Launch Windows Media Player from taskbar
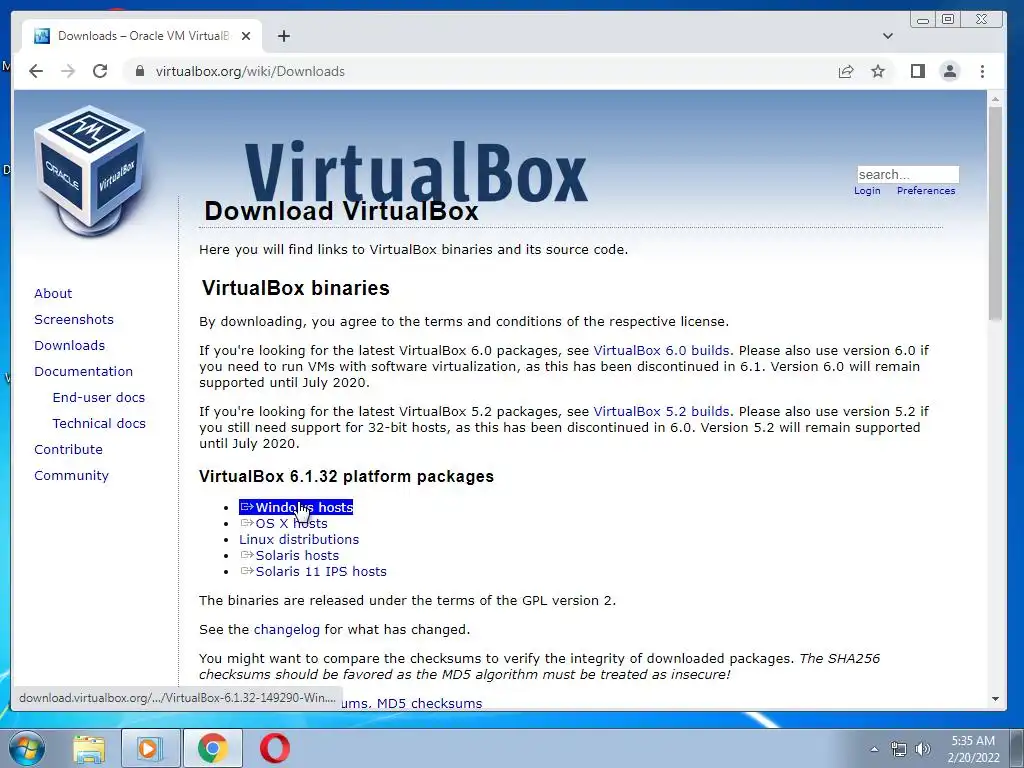 click(x=149, y=748)
